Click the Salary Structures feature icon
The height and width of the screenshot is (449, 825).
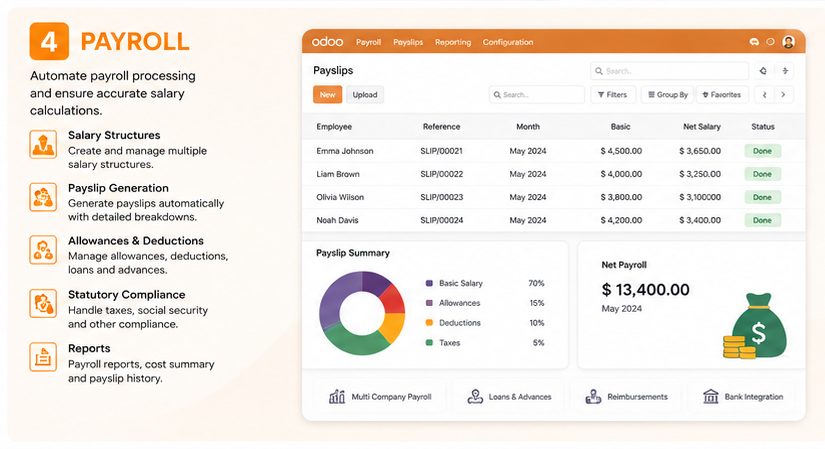(x=43, y=144)
